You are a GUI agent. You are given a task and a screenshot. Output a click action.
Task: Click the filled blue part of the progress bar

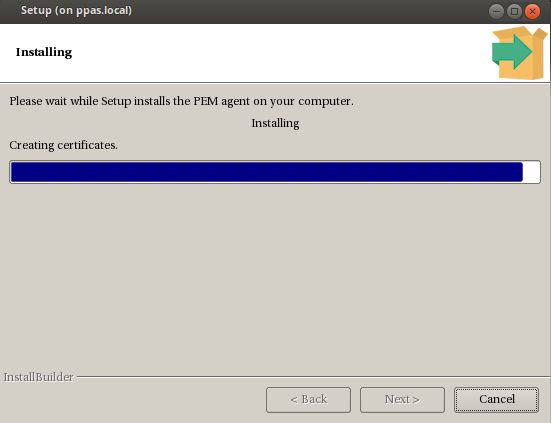pyautogui.click(x=267, y=172)
